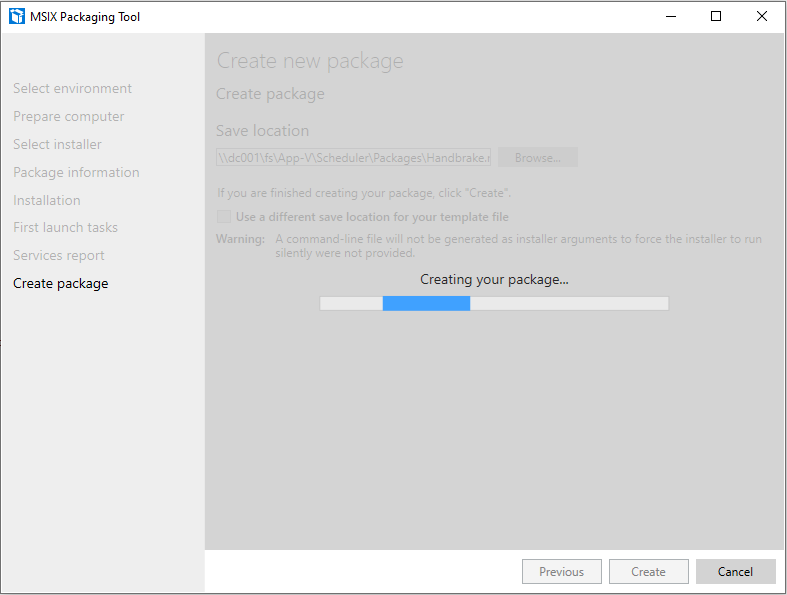Viewport: 787px width, 595px height.
Task: Close the MSIX Packaging Tool window
Action: [762, 16]
